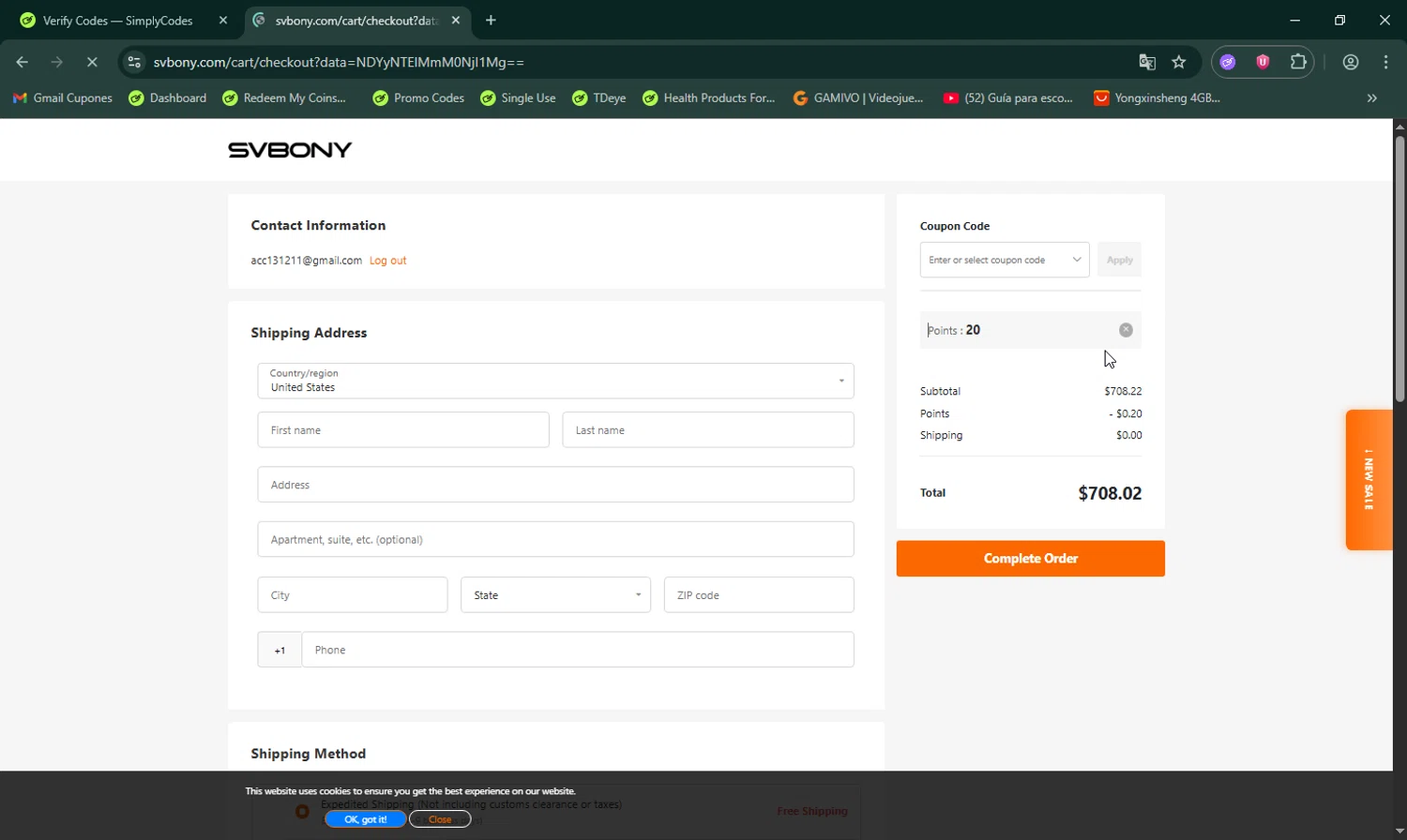The height and width of the screenshot is (840, 1407).
Task: Open the State dropdown
Action: tap(555, 594)
